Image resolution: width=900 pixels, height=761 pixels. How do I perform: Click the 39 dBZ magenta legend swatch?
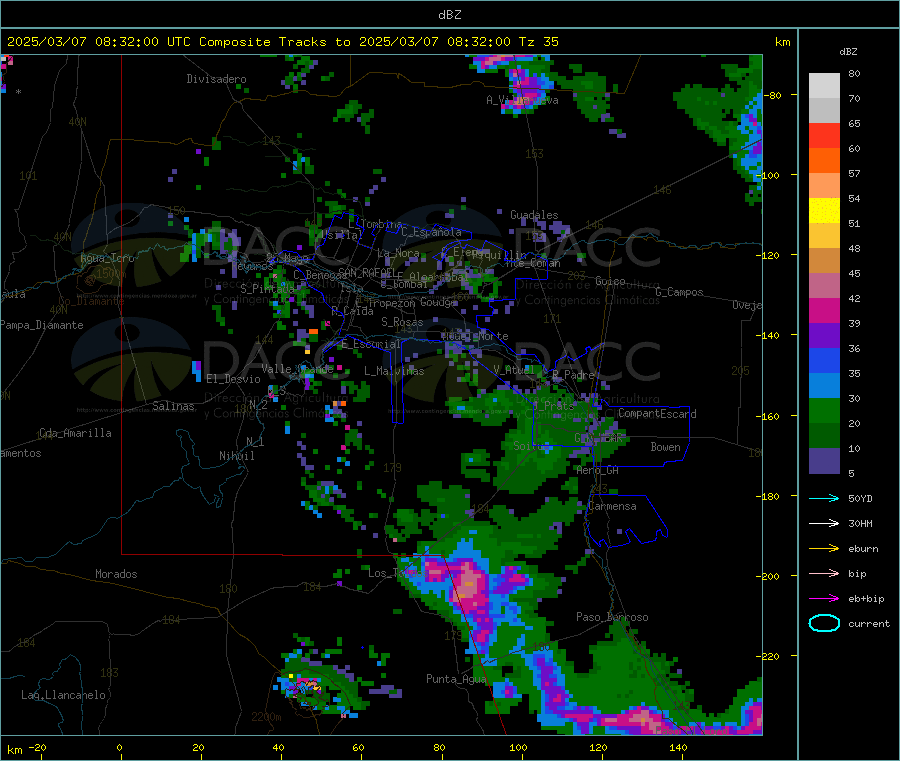point(824,310)
